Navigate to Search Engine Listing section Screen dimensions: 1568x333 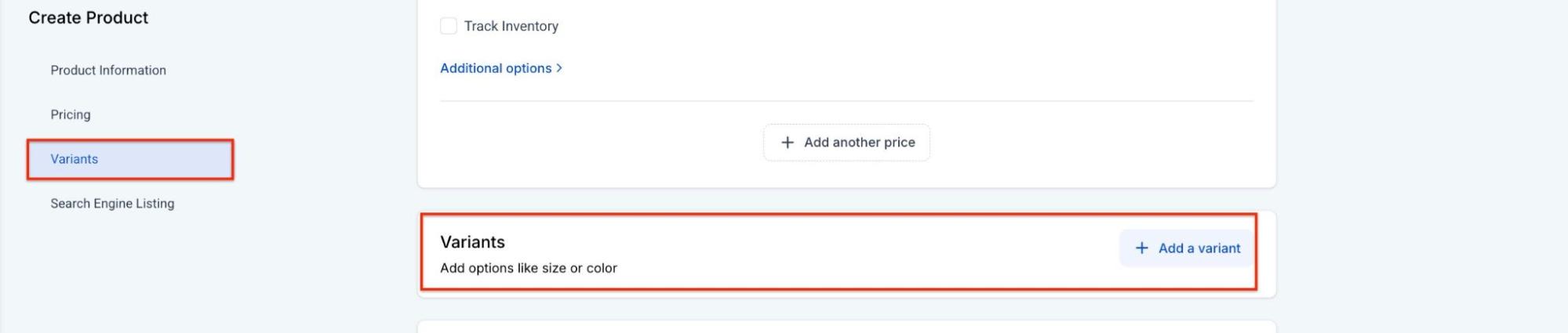click(112, 204)
